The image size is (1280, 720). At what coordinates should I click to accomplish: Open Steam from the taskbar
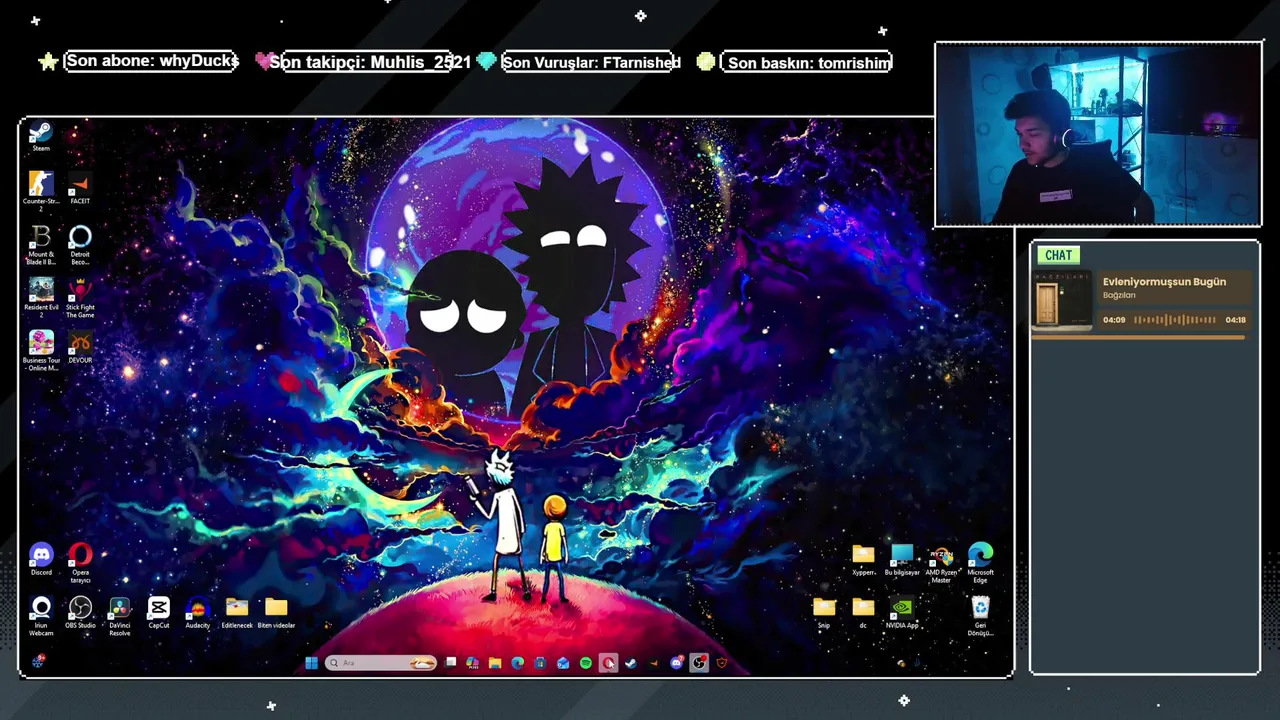631,663
